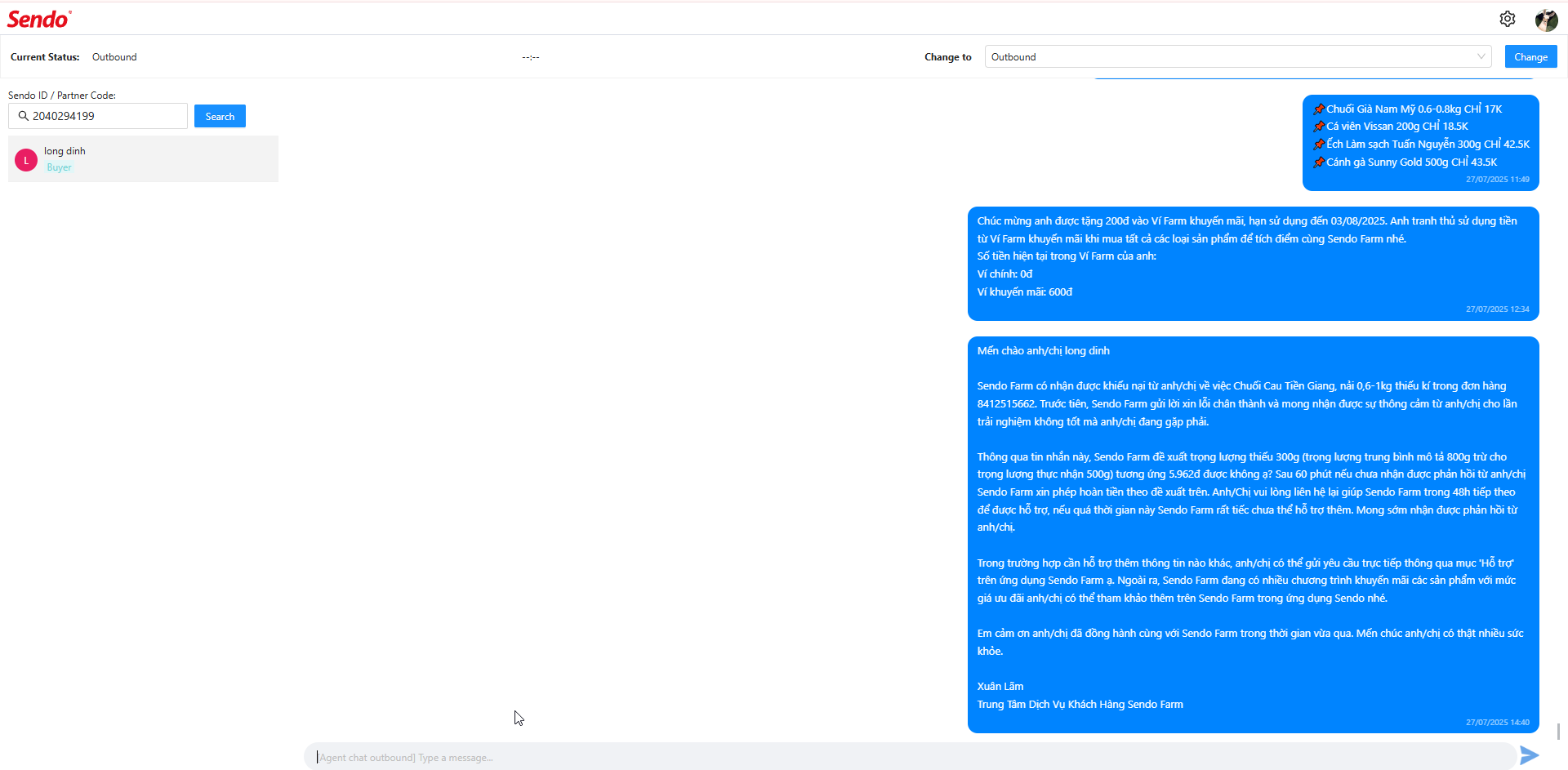Open the user profile avatar
1568x770 pixels.
(1546, 20)
